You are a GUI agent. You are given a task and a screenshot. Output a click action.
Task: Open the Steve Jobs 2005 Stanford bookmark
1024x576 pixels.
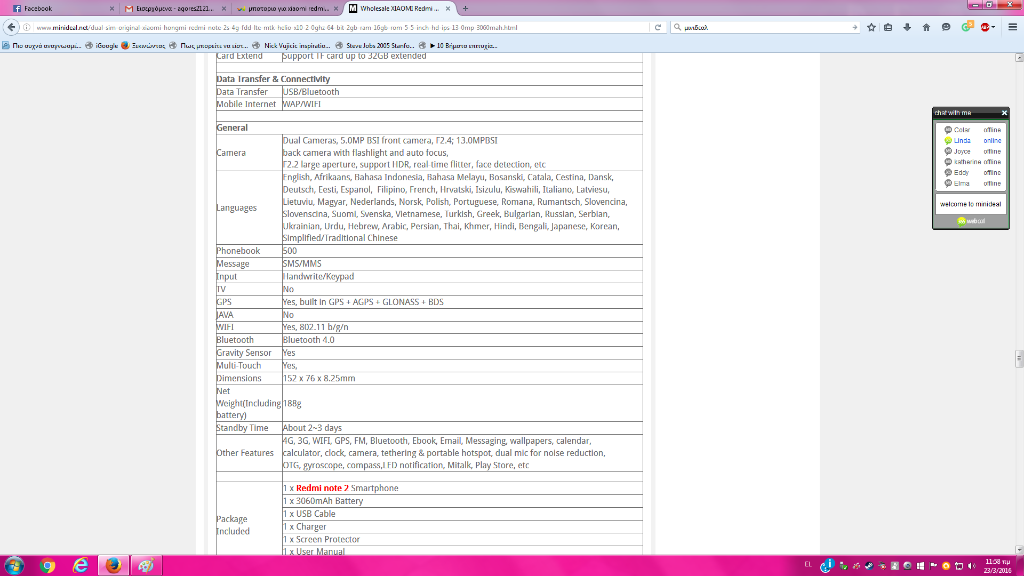pyautogui.click(x=374, y=46)
